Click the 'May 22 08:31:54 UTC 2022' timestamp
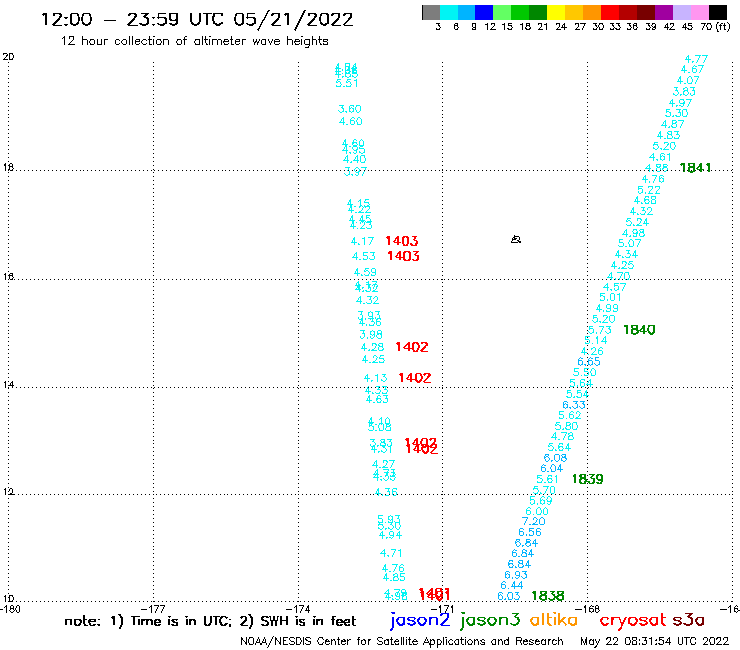 pyautogui.click(x=654, y=641)
